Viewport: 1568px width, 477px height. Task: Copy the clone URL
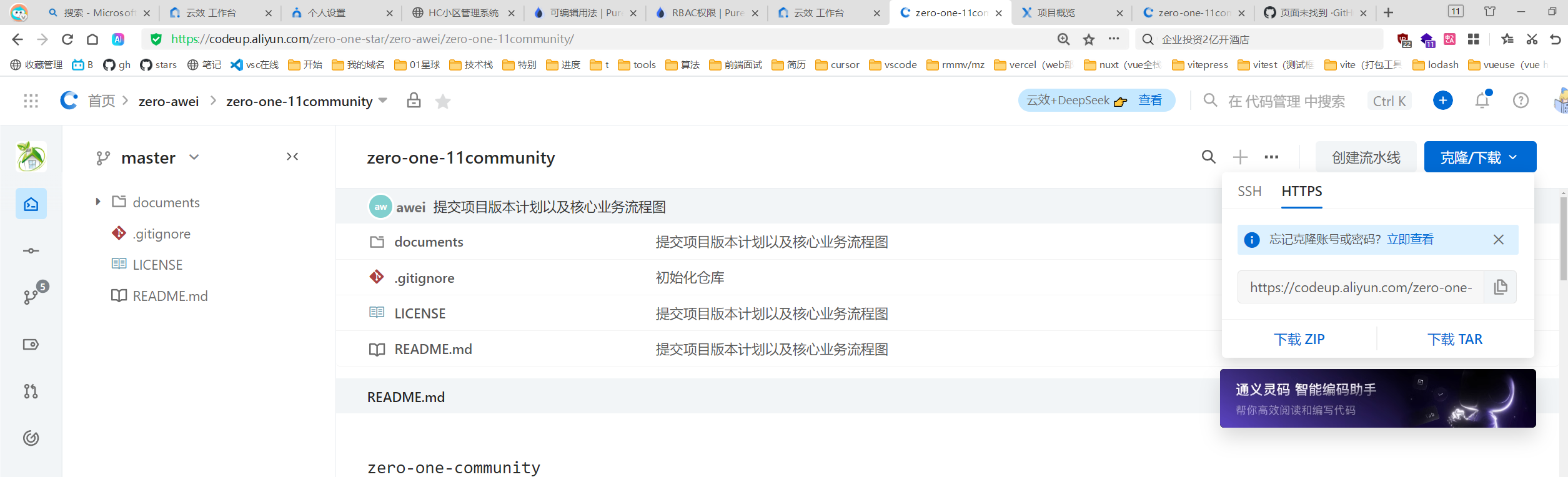tap(1500, 287)
